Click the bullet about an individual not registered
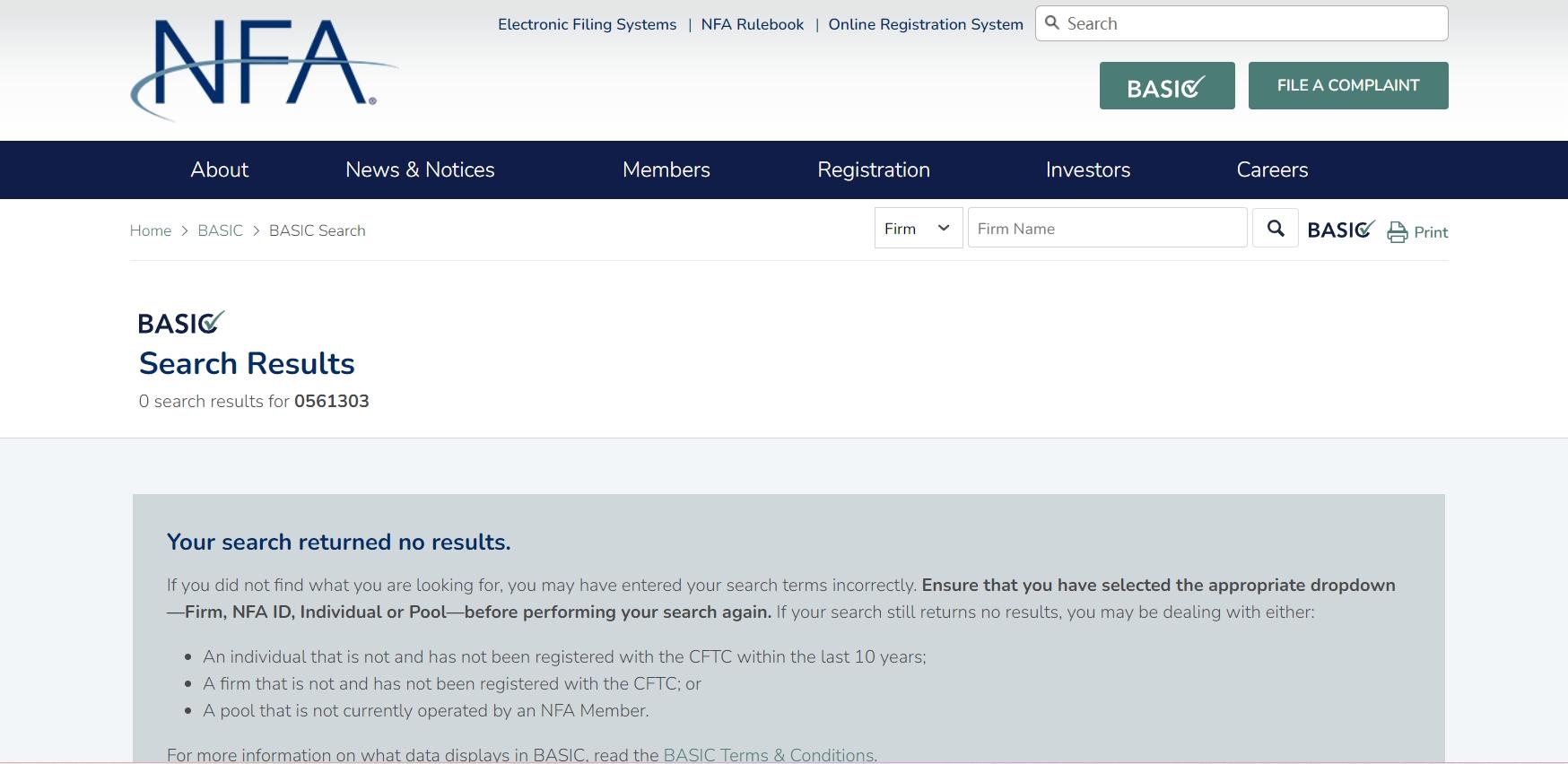This screenshot has width=1568, height=764. [564, 656]
